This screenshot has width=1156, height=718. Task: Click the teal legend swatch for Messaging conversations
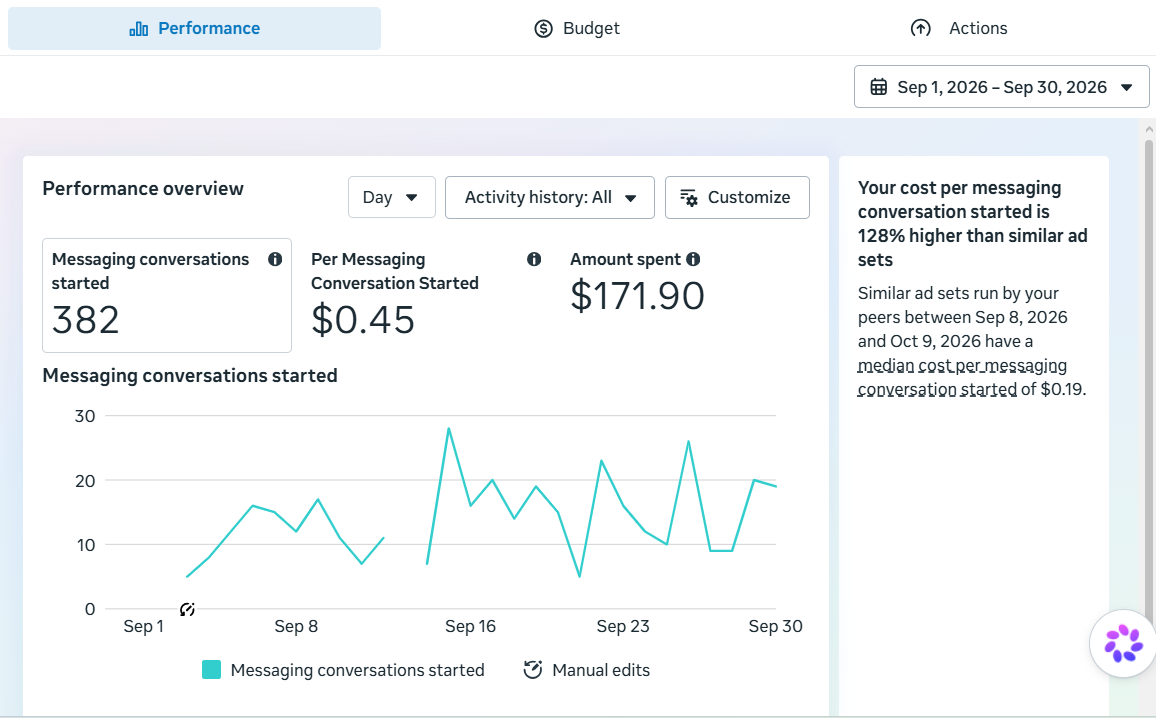[x=212, y=670]
